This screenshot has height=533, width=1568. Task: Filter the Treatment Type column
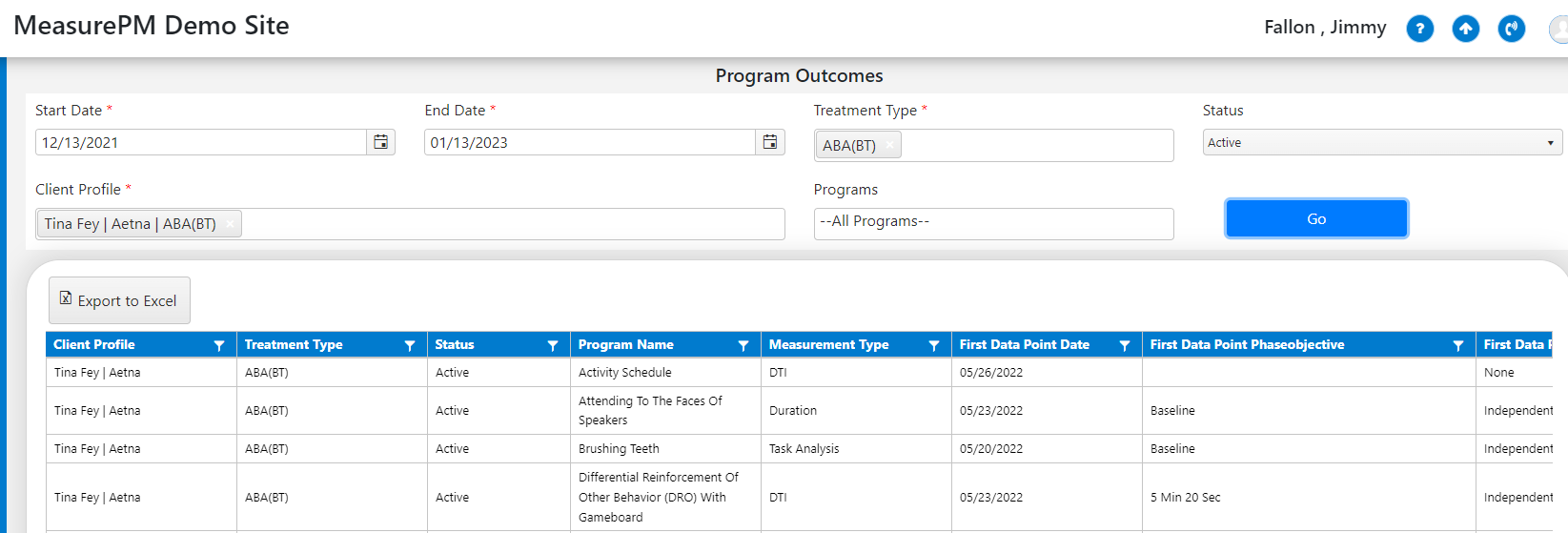coord(410,345)
